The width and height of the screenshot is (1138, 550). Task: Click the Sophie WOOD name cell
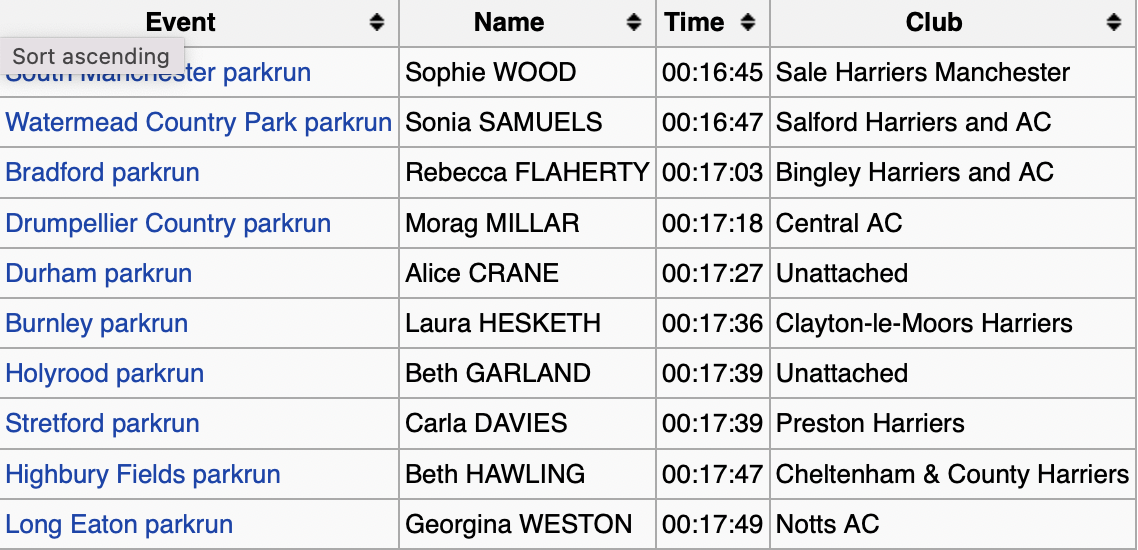point(490,73)
